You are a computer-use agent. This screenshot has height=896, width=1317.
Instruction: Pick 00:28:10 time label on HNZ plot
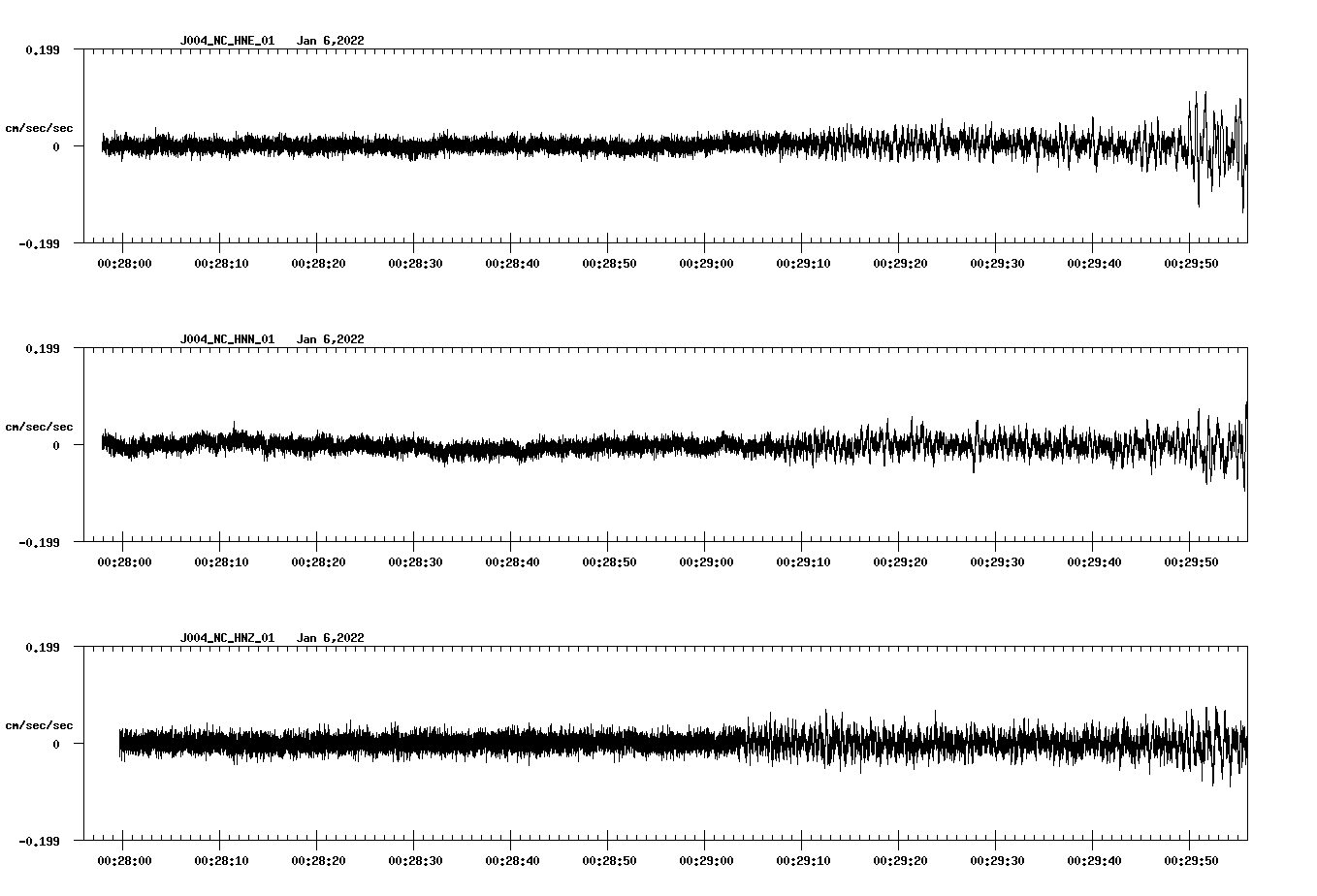coord(219,860)
